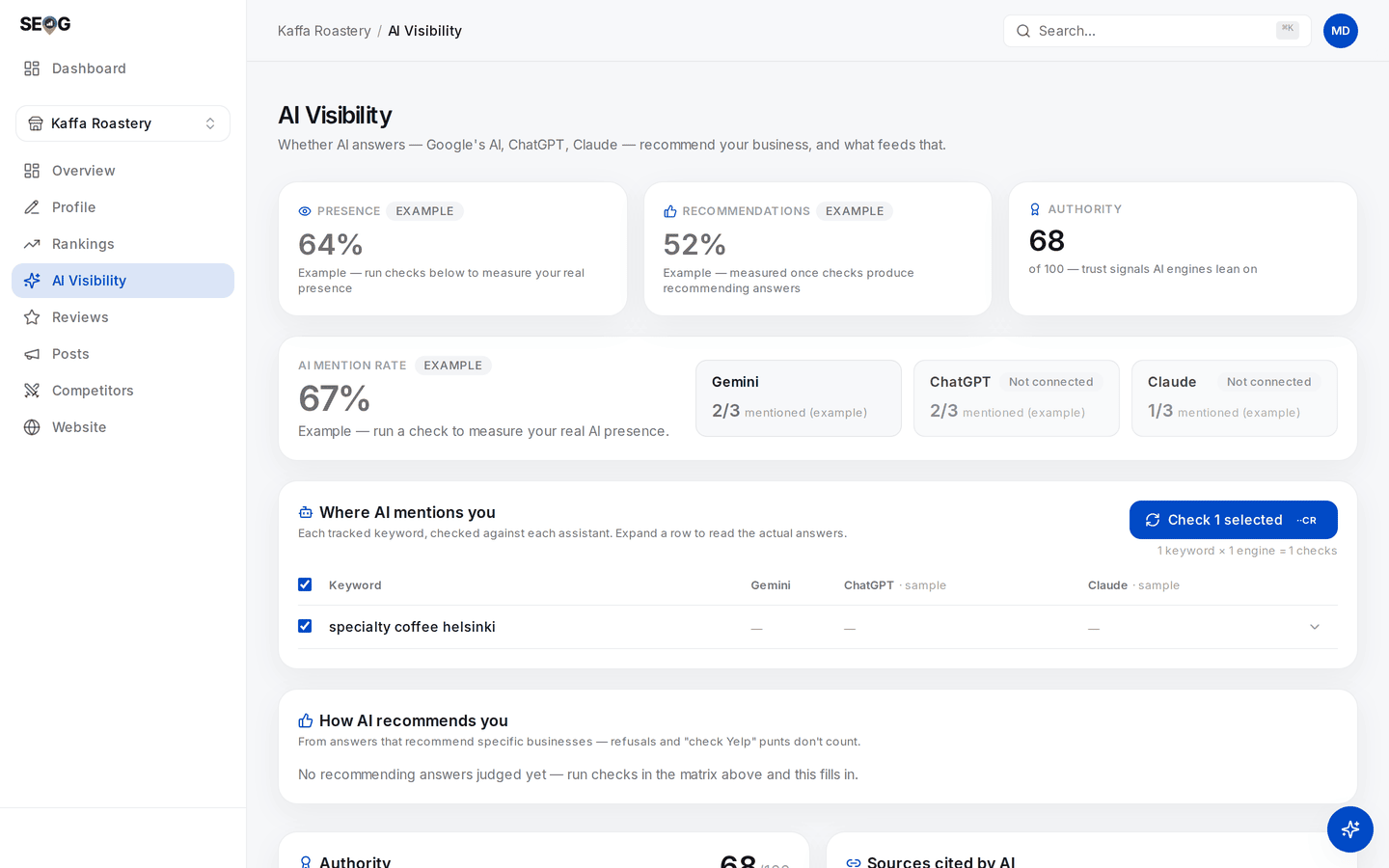1389x868 pixels.
Task: Click the ChatGPT Not connected card
Action: pos(1017,398)
